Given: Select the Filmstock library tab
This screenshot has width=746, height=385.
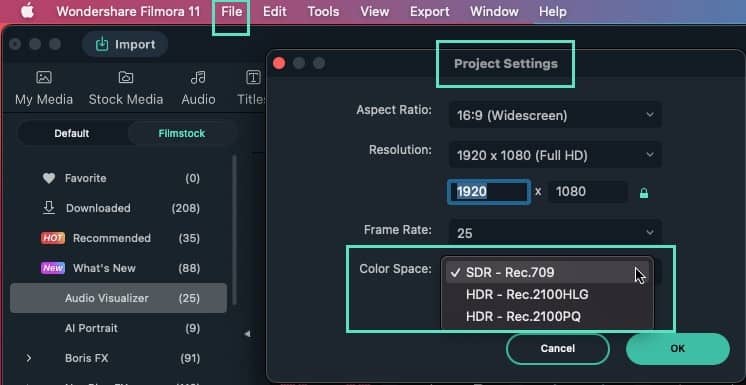Looking at the screenshot, I should coord(182,133).
